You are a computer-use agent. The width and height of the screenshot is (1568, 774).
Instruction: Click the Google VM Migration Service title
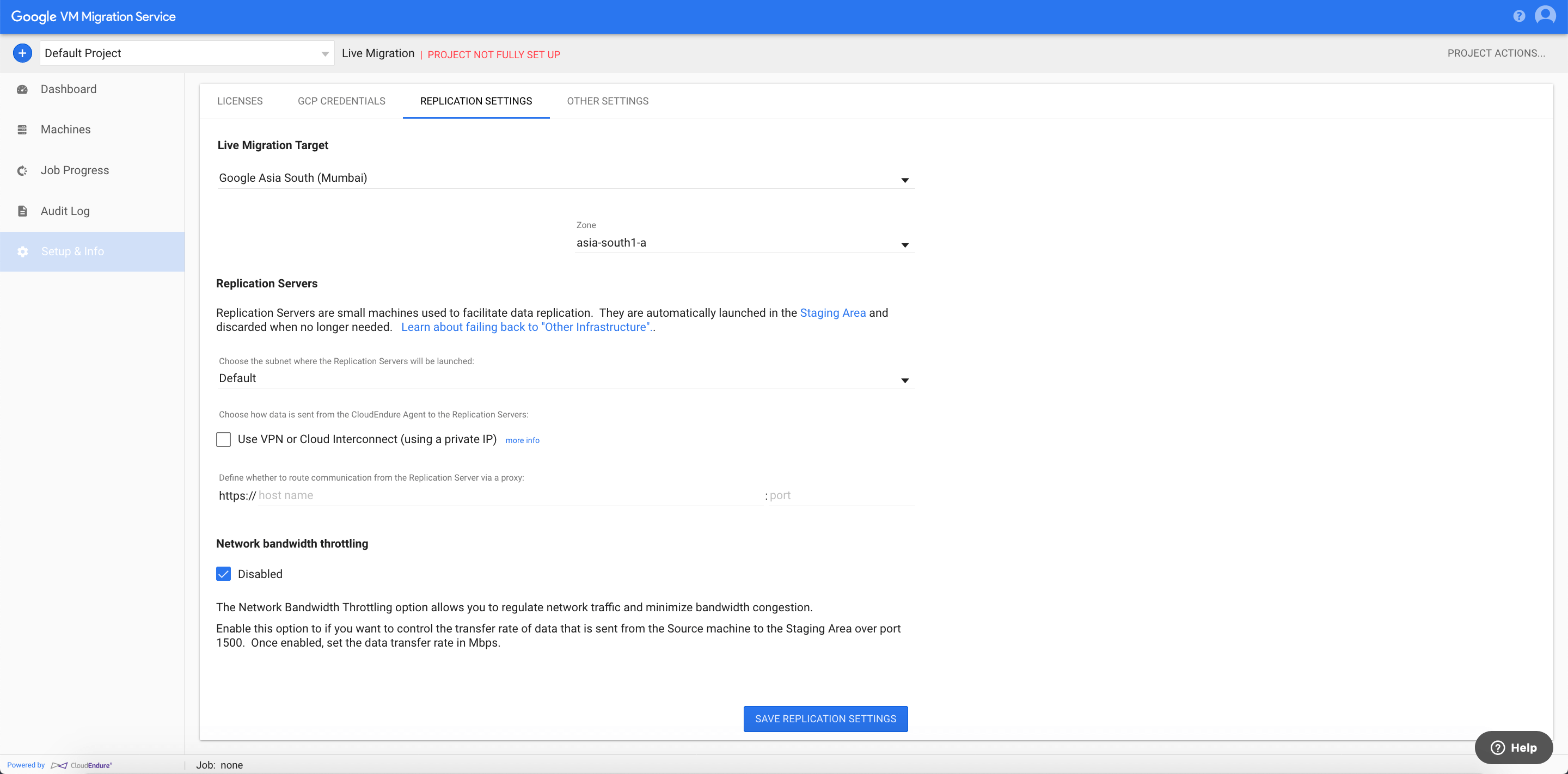(x=93, y=16)
